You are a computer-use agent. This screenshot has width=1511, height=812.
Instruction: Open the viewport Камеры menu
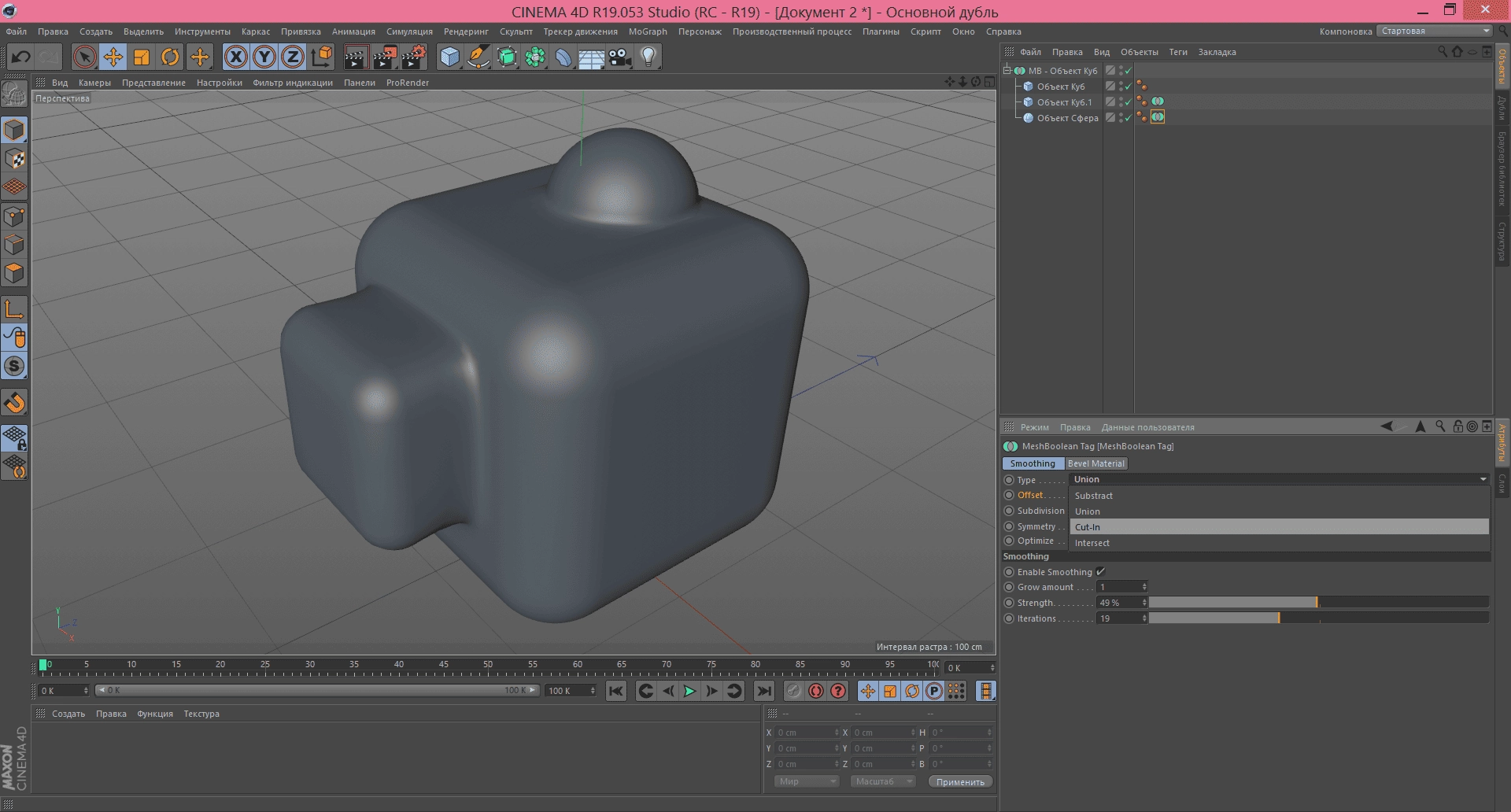(94, 83)
